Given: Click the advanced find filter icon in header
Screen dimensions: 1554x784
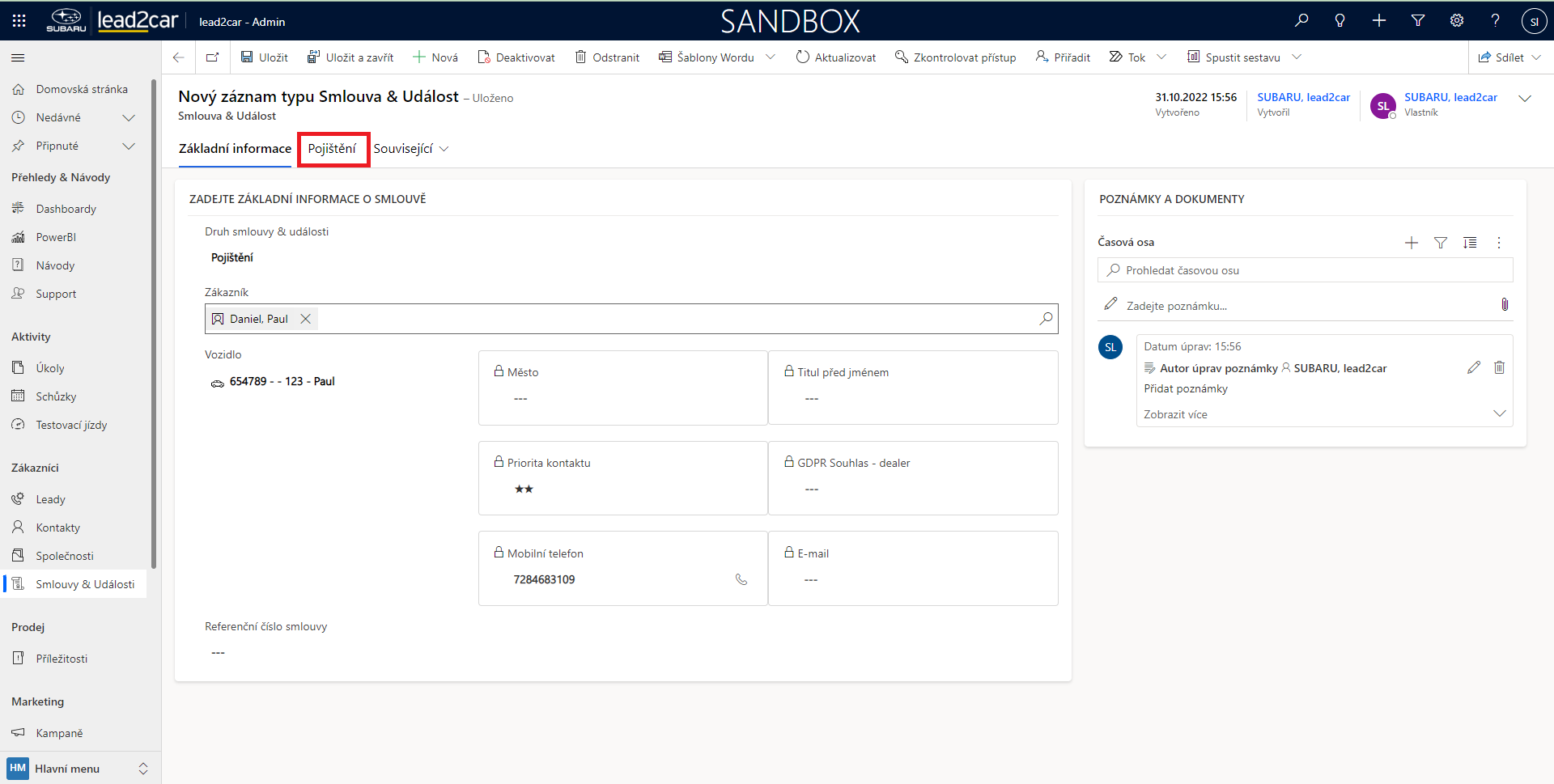Looking at the screenshot, I should click(x=1418, y=20).
